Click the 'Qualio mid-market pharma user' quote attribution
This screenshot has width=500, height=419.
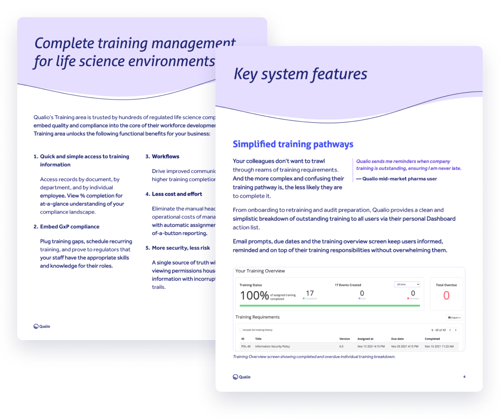click(396, 179)
